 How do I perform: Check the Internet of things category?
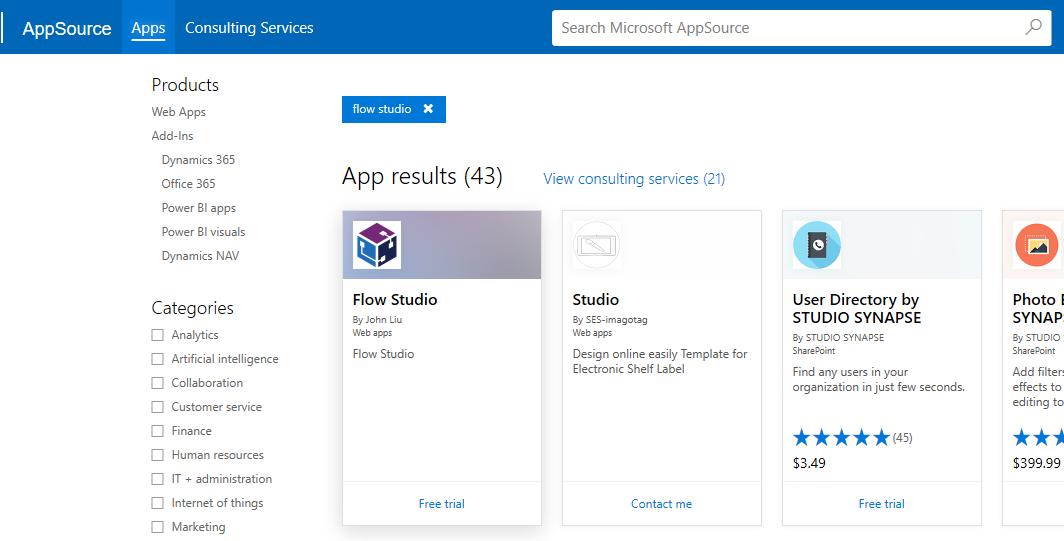click(x=157, y=503)
